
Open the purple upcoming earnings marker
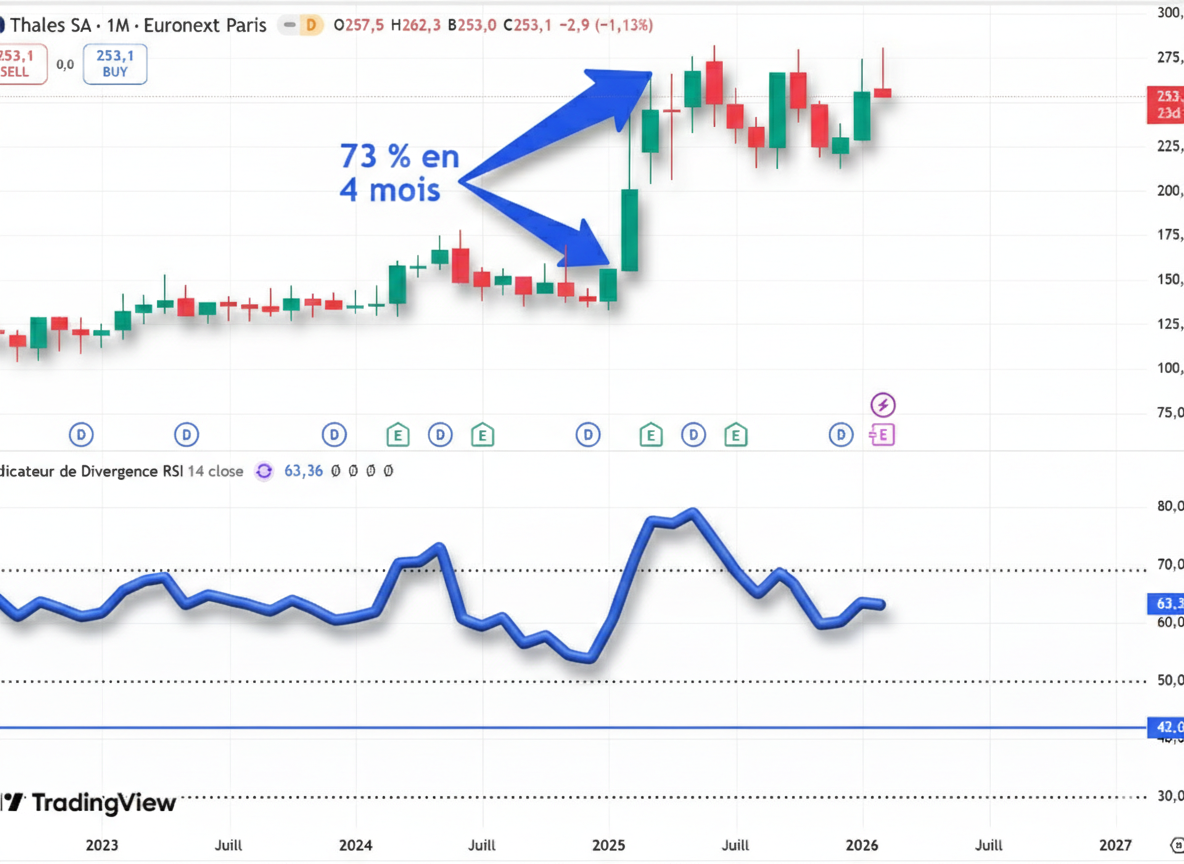point(882,435)
